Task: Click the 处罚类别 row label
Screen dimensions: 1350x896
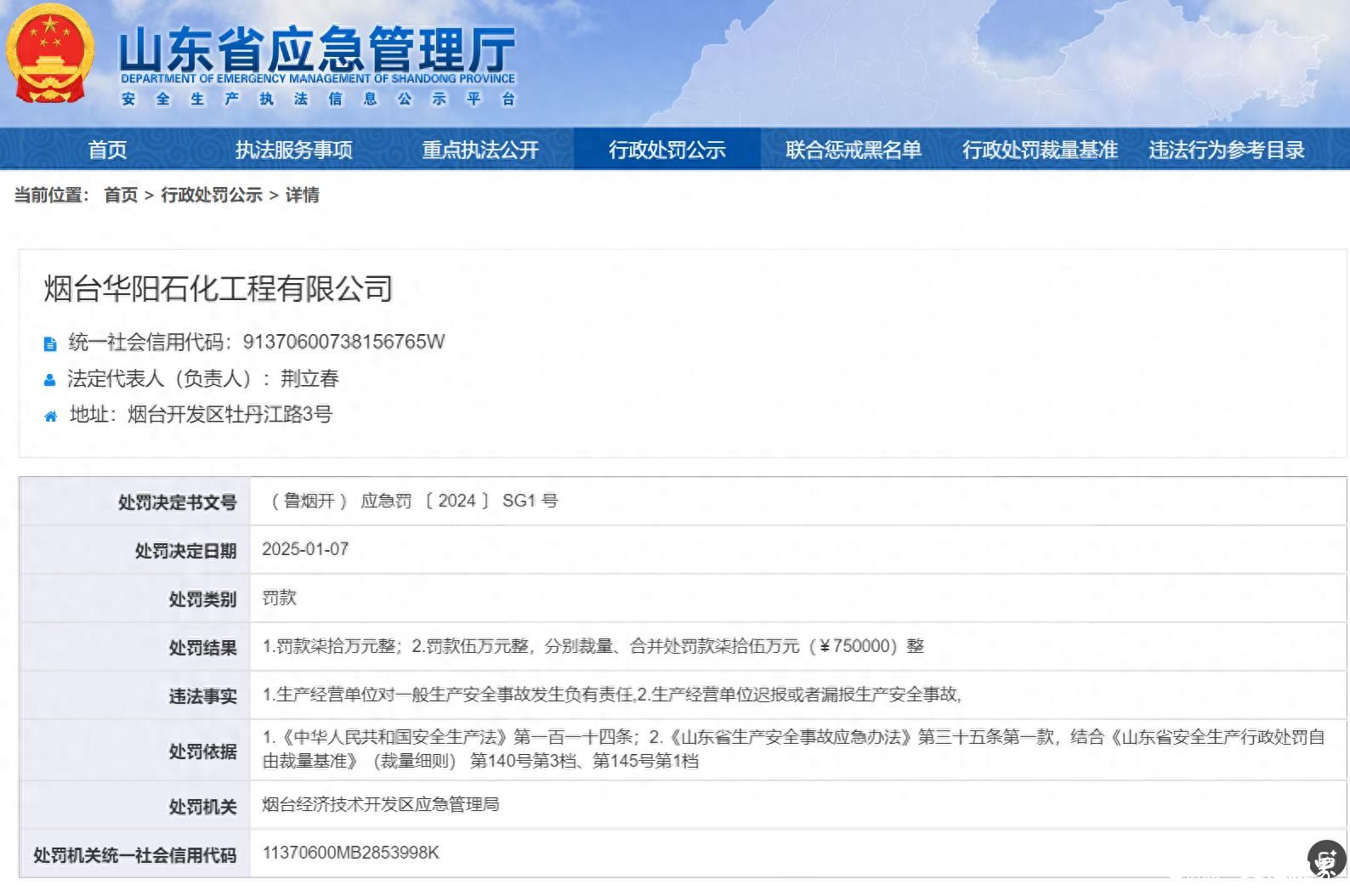Action: (x=202, y=599)
